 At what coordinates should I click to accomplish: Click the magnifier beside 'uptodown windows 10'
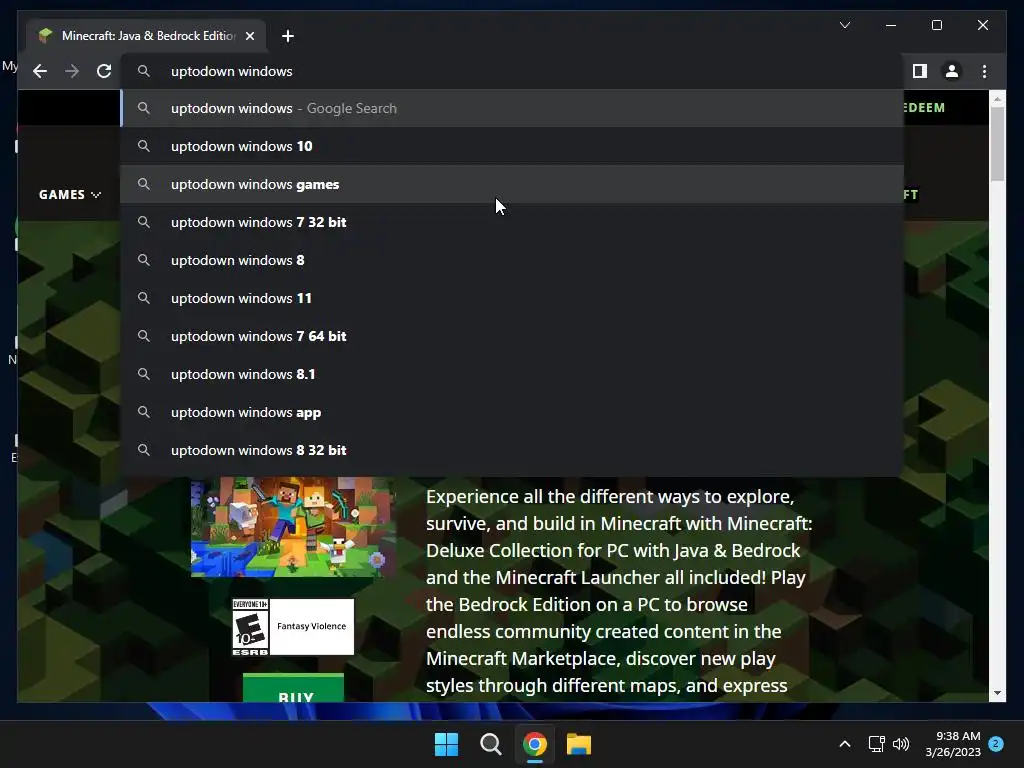(x=144, y=146)
